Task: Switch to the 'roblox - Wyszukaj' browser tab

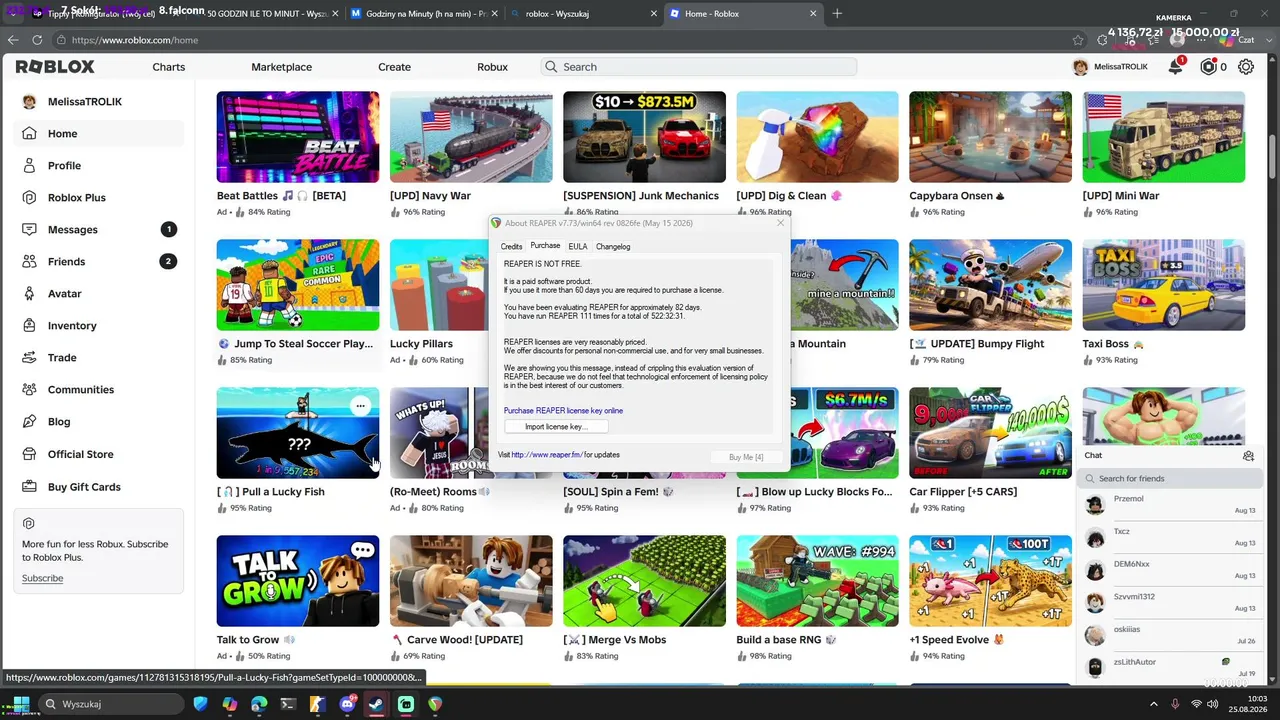Action: coord(586,14)
